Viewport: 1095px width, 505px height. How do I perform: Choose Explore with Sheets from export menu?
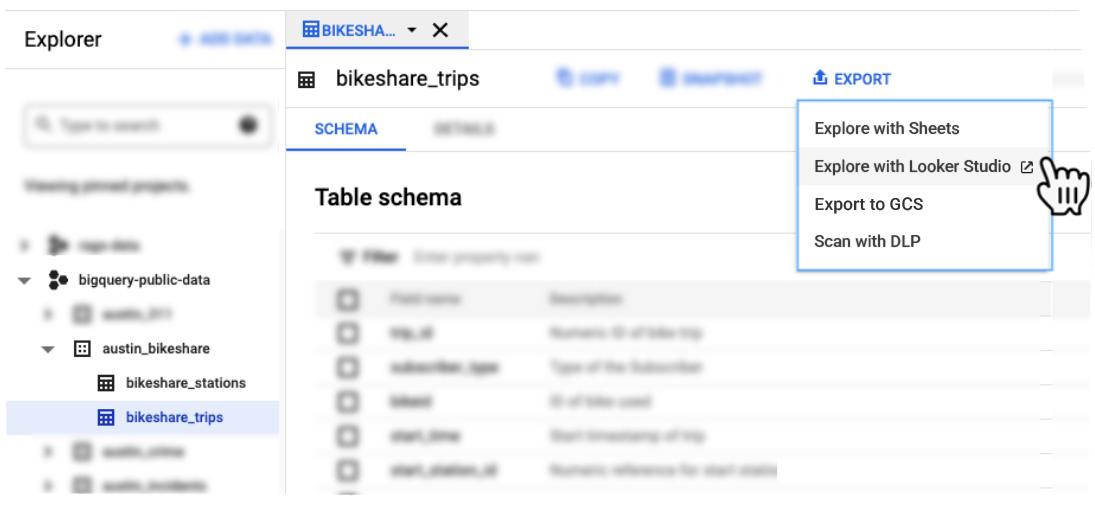tap(886, 129)
